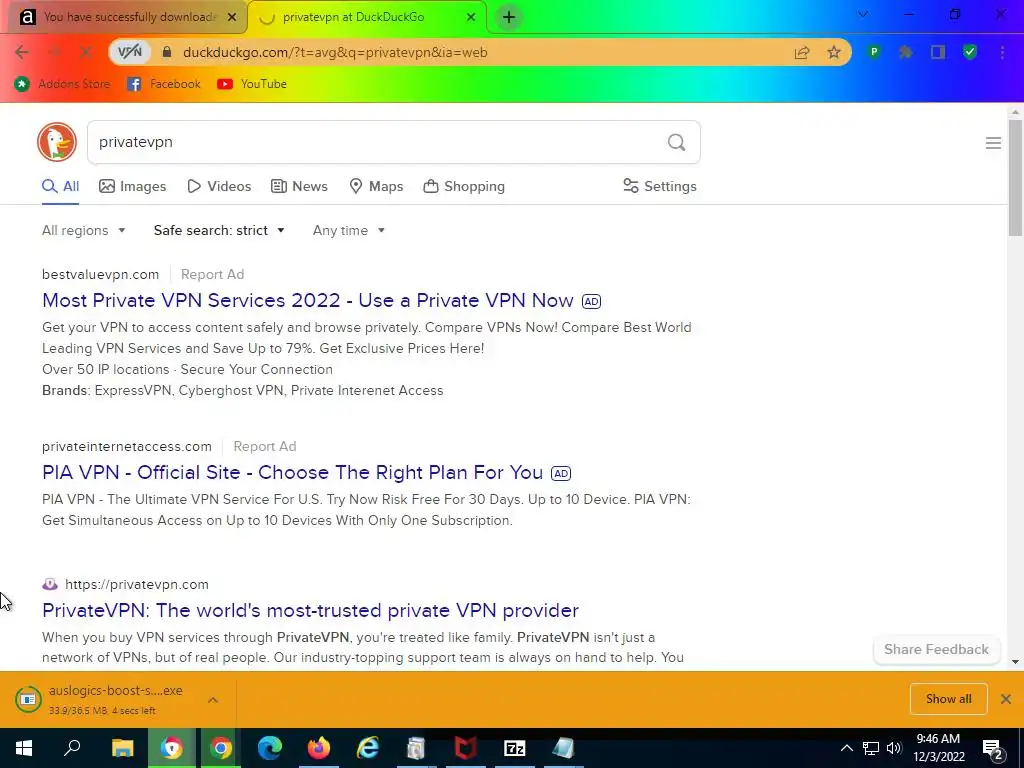Open Any time filter dropdown
Viewport: 1024px width, 768px height.
pyautogui.click(x=349, y=231)
